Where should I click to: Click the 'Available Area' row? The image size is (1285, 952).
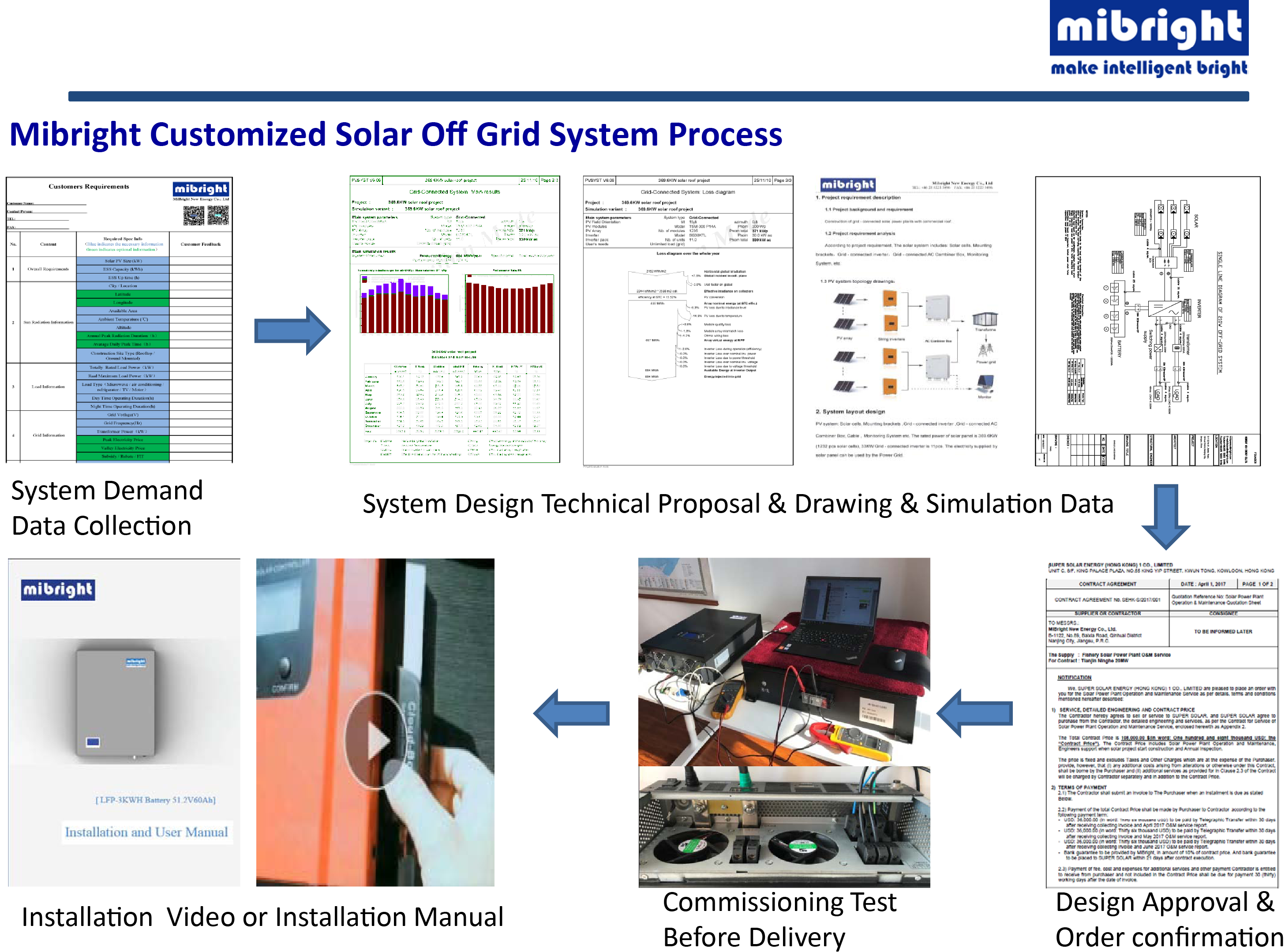[x=123, y=311]
